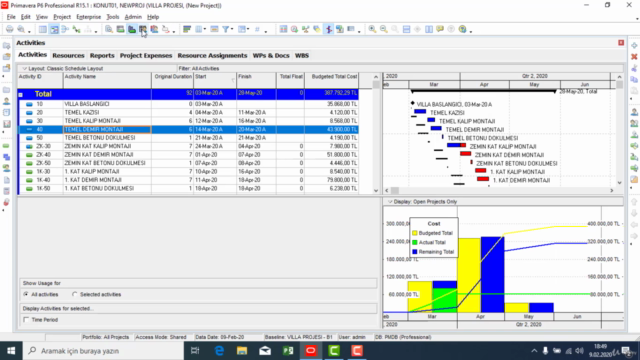Select the TEMEL KAZISI activity row
The height and width of the screenshot is (360, 640).
[x=188, y=112]
